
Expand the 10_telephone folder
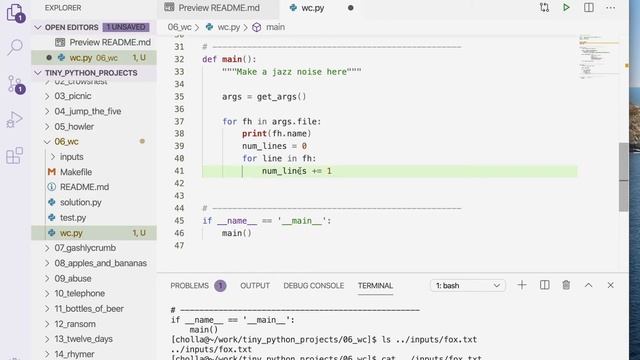click(47, 293)
